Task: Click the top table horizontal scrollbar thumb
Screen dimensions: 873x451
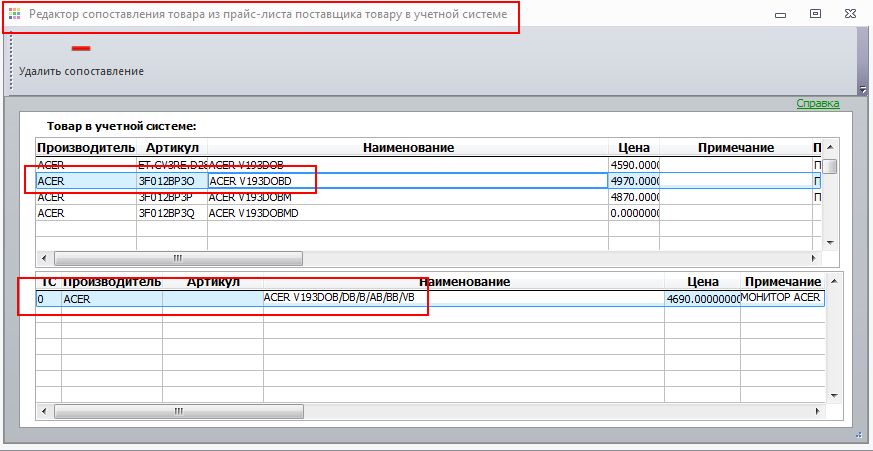Action: (178, 258)
